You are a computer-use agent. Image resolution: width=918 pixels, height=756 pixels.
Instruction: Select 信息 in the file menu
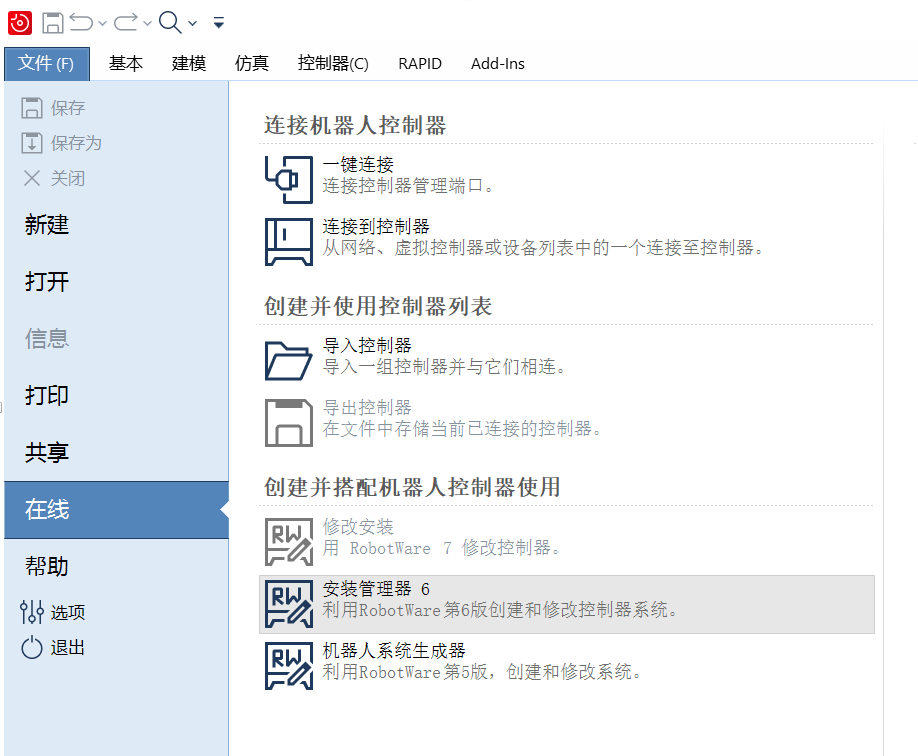coord(116,338)
